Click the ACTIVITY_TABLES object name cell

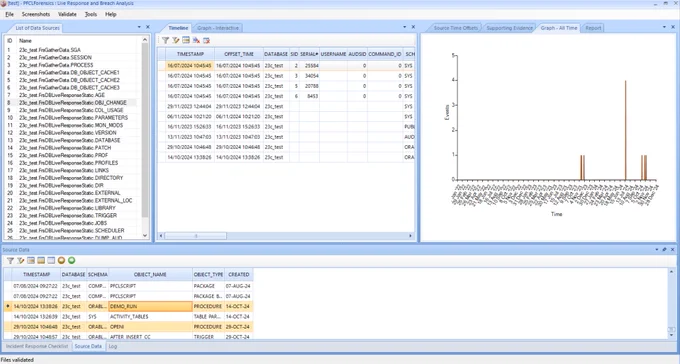click(150, 317)
